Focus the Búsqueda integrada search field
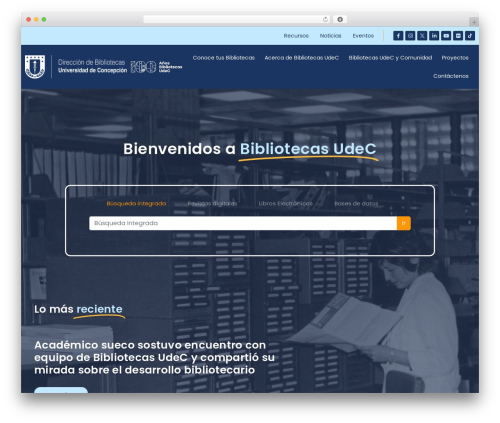 tap(243, 223)
